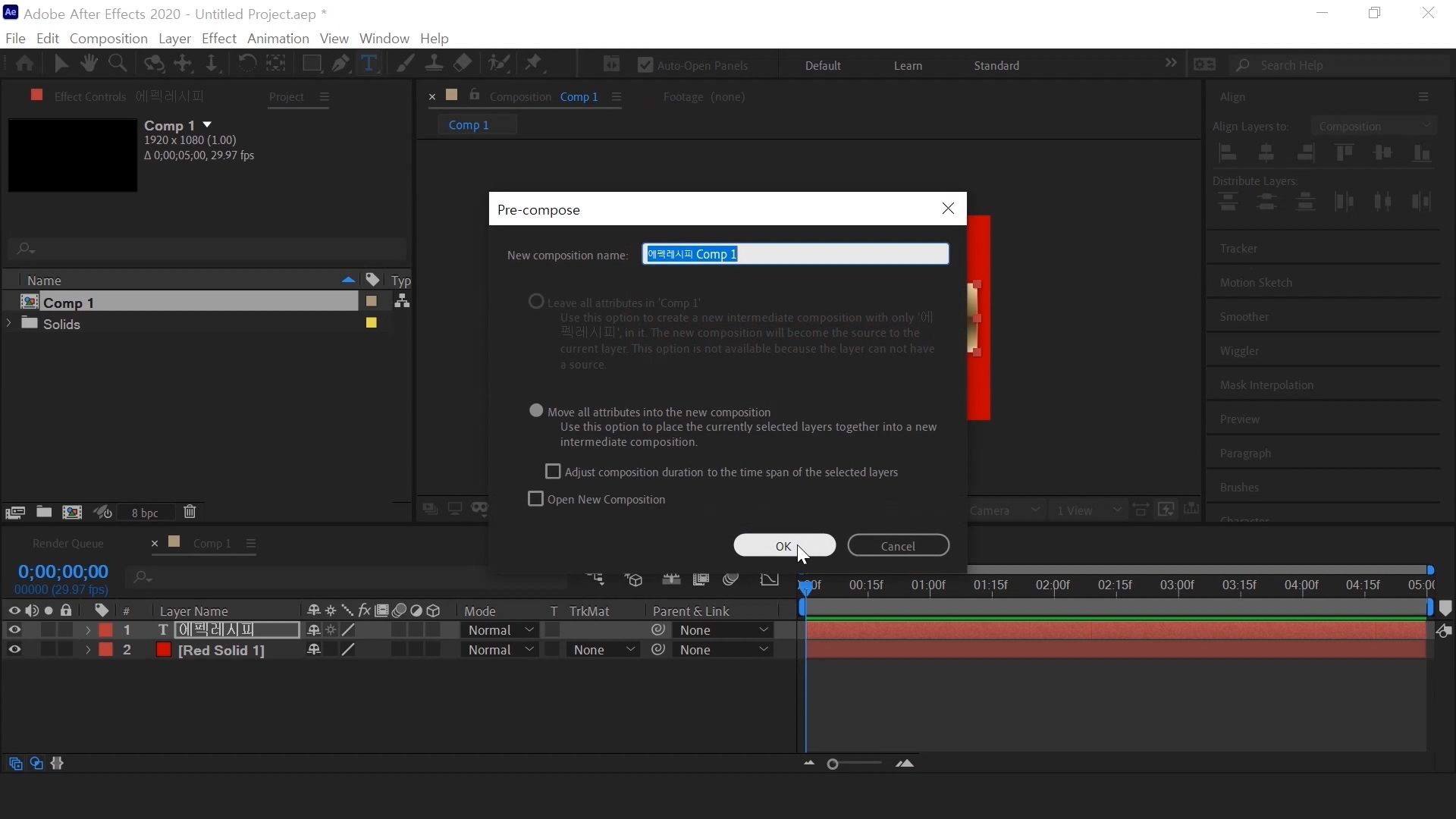The width and height of the screenshot is (1456, 819).
Task: Click the Draft 3D icon in timeline
Action: [x=634, y=580]
